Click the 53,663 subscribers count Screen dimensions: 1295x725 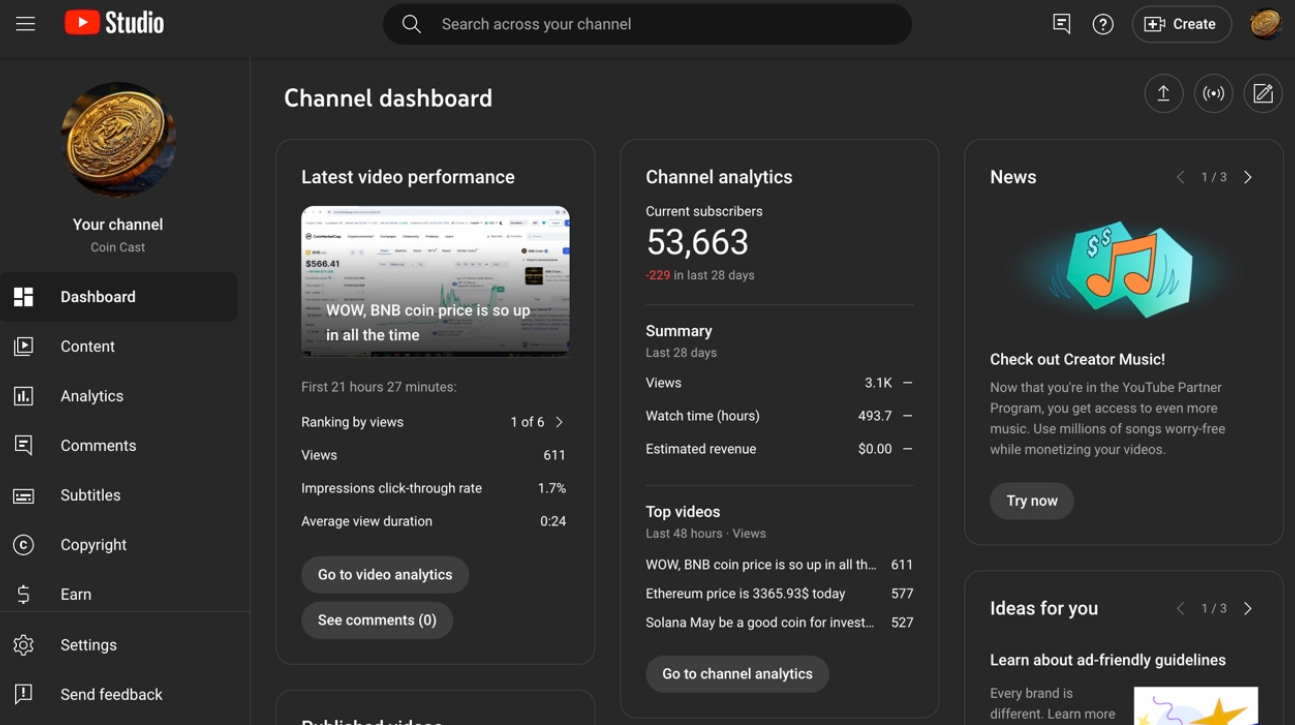697,242
